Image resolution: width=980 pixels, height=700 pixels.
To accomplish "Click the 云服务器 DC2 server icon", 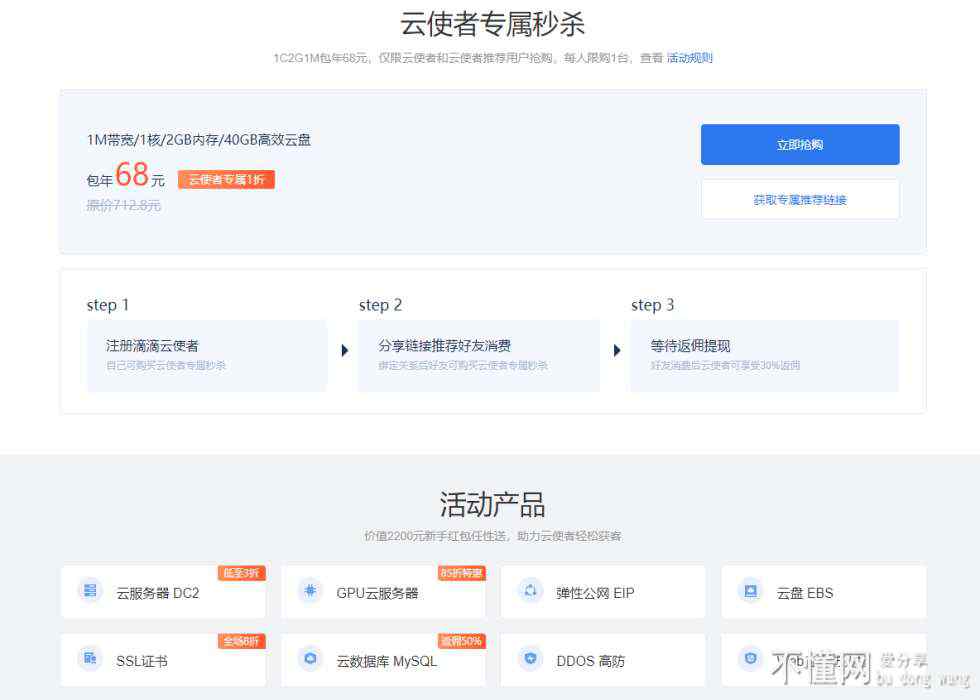I will point(91,591).
